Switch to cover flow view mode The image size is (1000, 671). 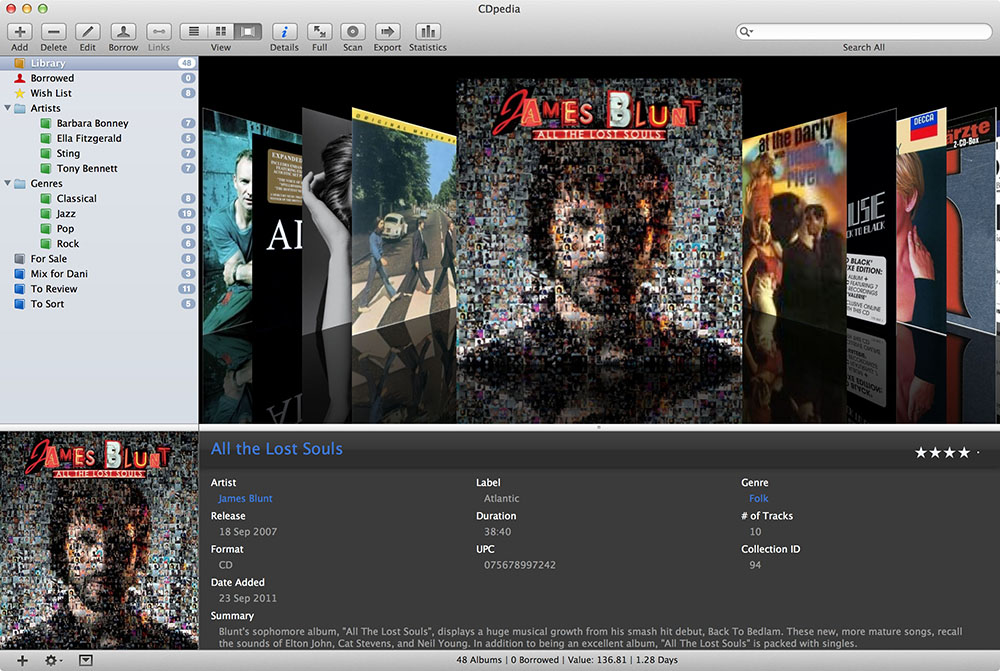coord(247,31)
